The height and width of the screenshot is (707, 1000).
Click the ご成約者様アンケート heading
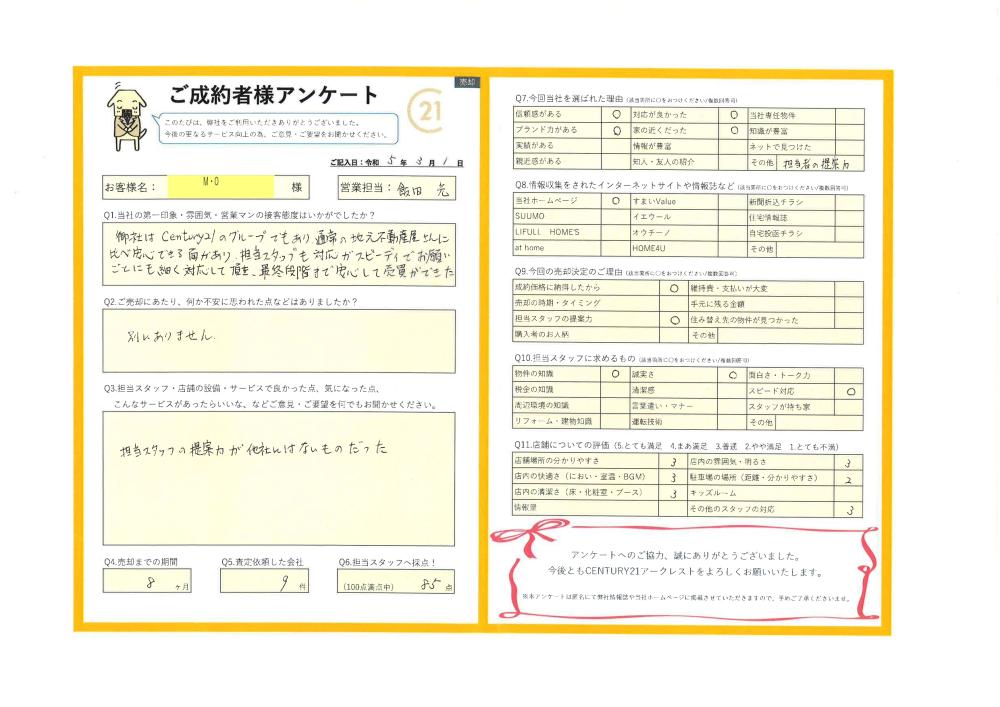coord(273,96)
